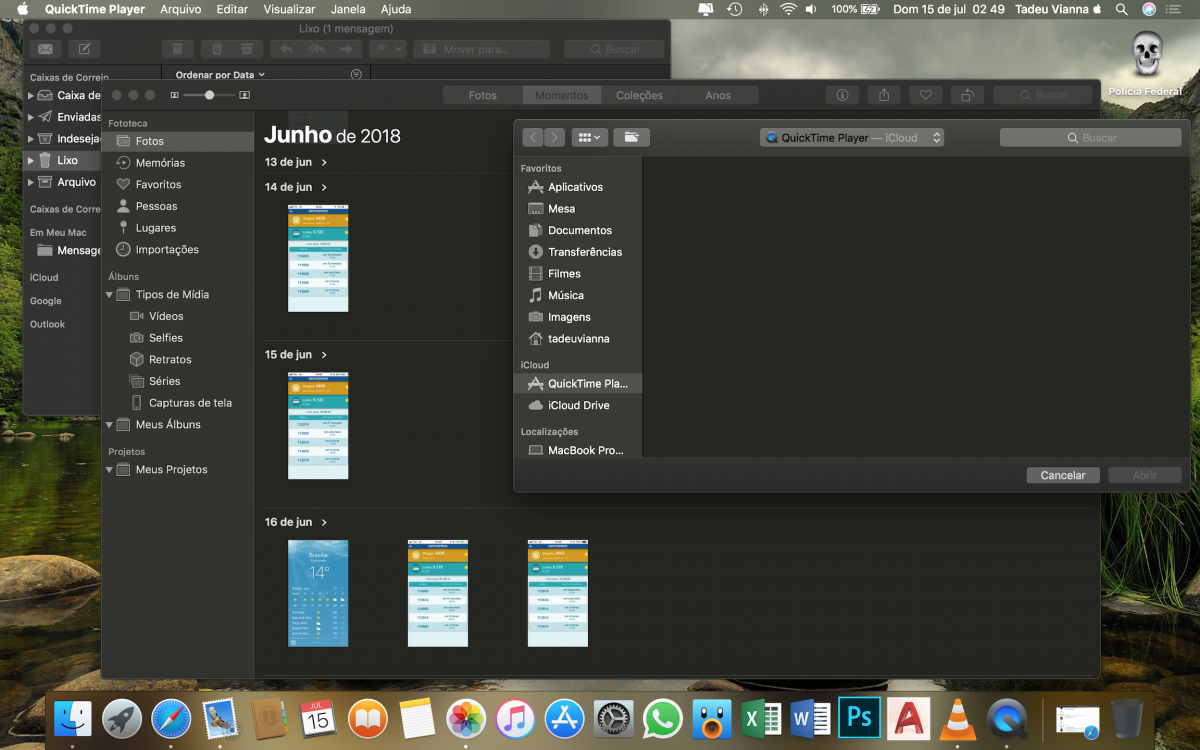Viewport: 1200px width, 750px height.
Task: Click the rotate icon in Photos toolbar
Action: [967, 95]
